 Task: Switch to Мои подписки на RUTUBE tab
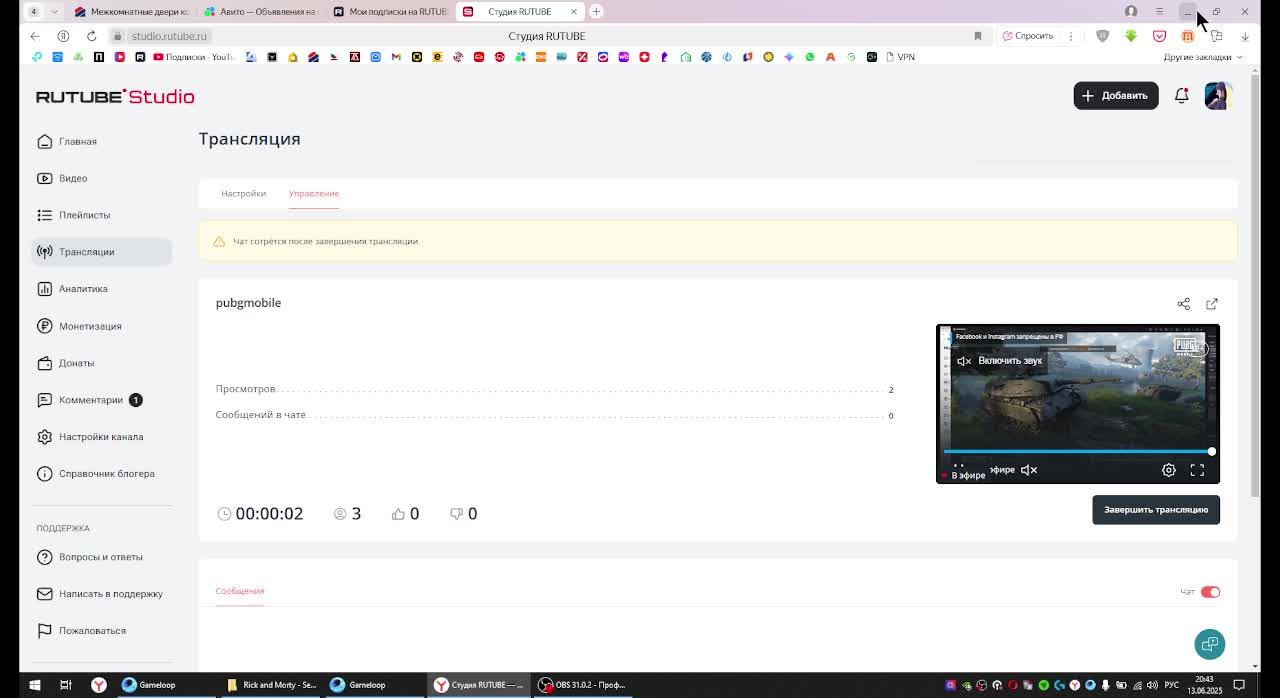[390, 11]
